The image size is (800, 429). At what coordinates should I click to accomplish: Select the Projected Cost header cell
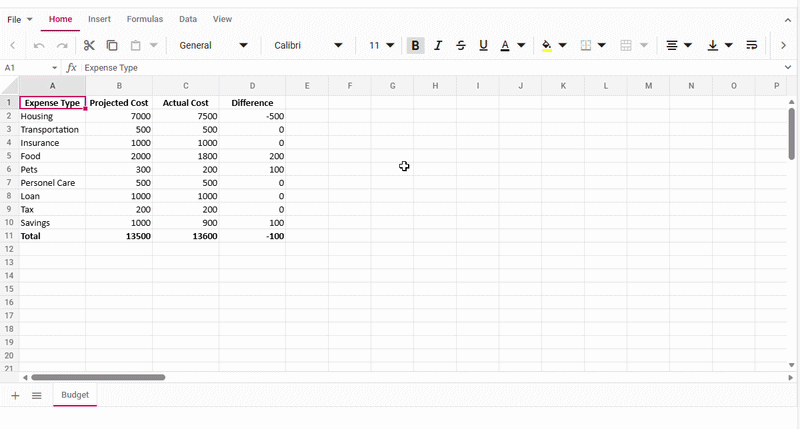119,103
